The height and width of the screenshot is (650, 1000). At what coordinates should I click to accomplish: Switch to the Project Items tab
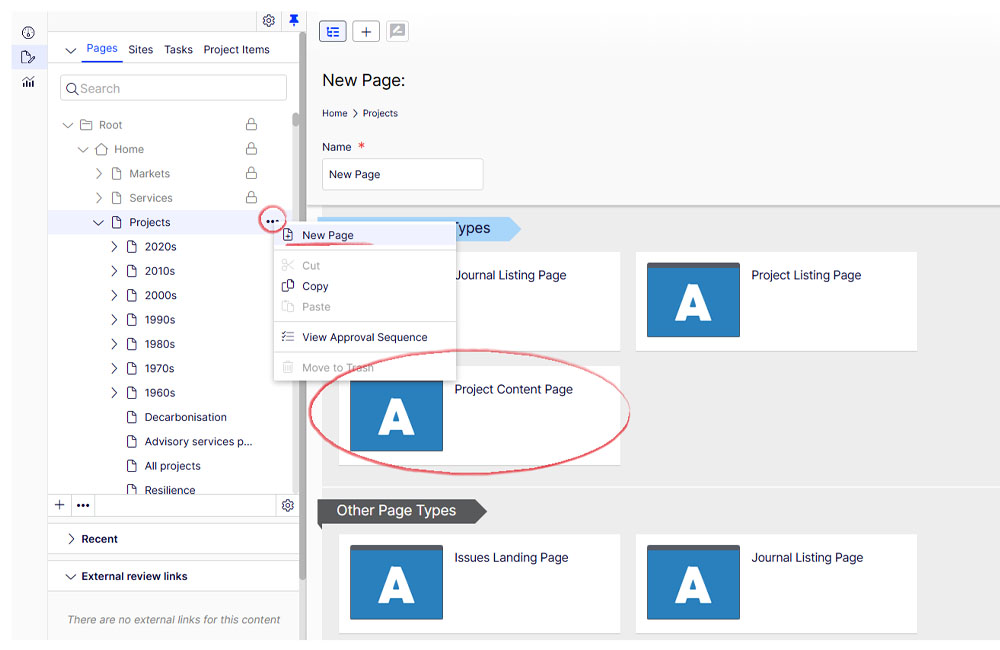(x=237, y=50)
